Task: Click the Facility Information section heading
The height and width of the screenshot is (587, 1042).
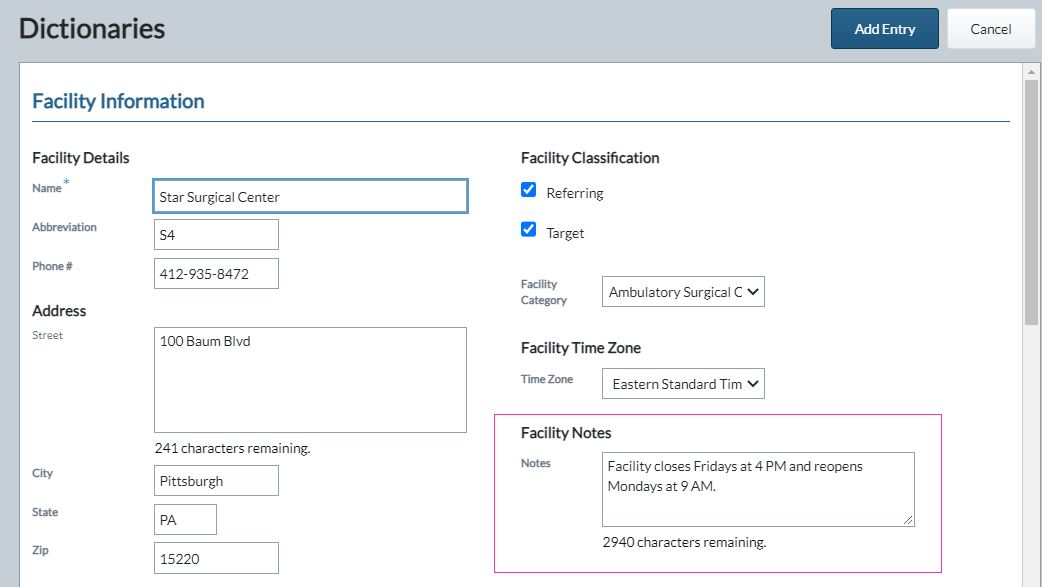Action: tap(118, 101)
